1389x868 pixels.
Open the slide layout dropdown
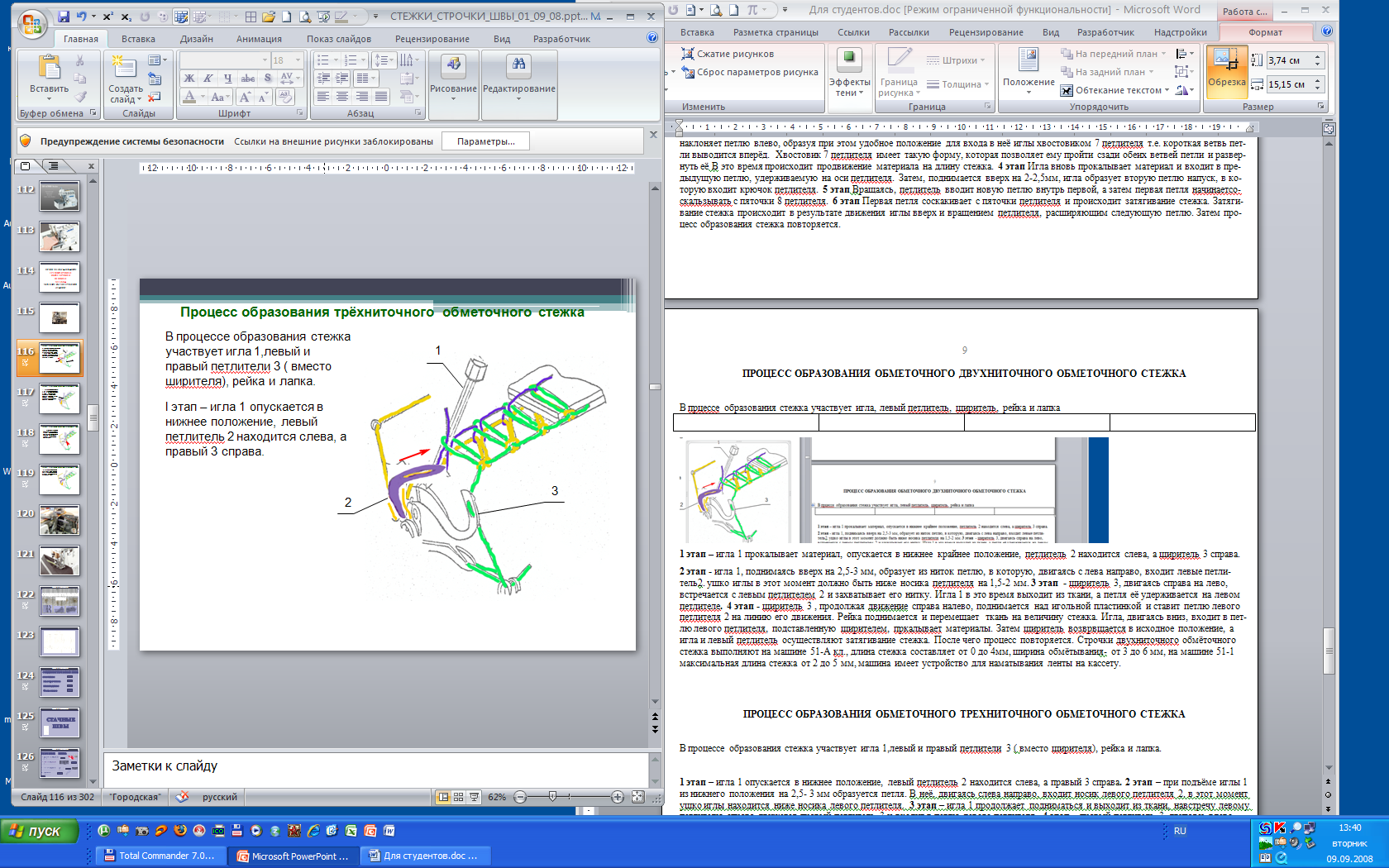tap(157, 60)
